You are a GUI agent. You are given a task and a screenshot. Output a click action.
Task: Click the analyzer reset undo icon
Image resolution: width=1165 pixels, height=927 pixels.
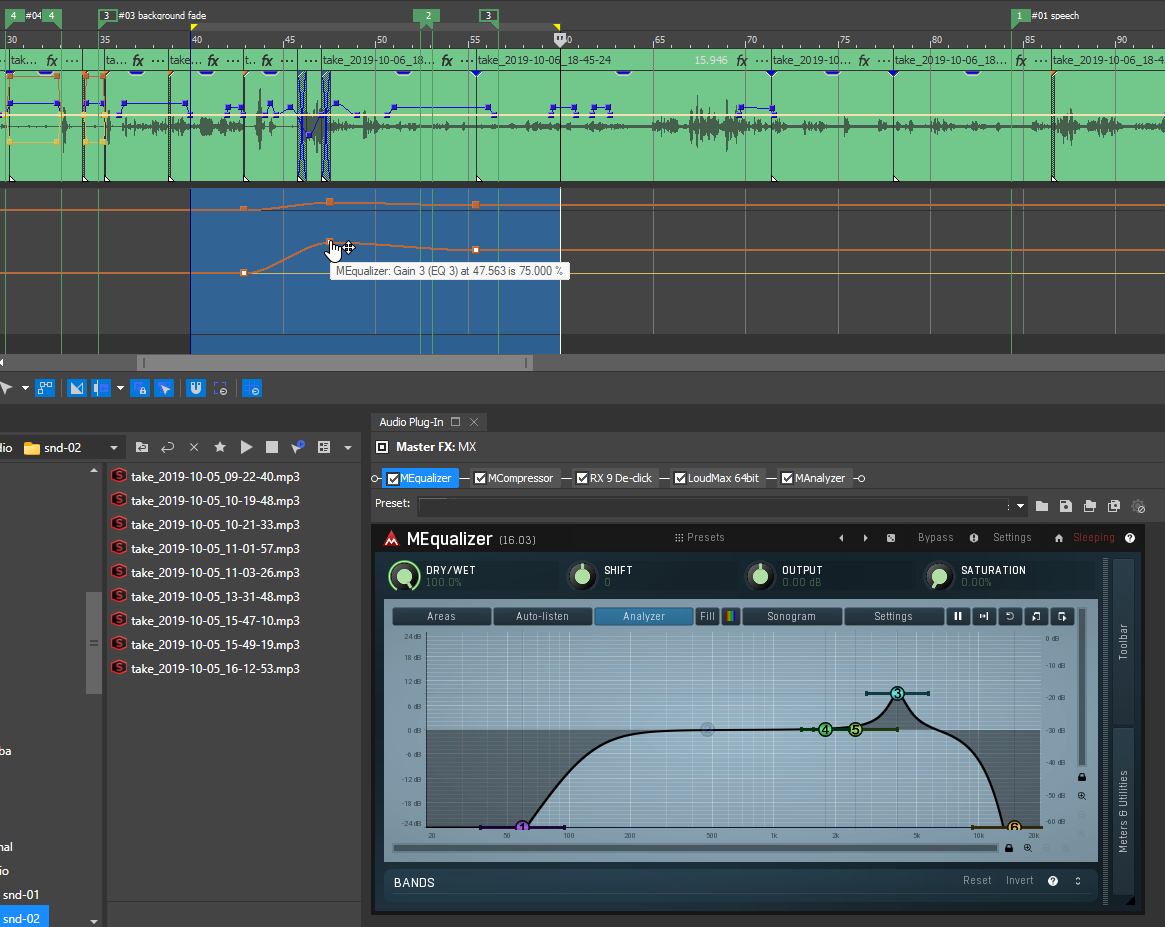coord(1010,617)
